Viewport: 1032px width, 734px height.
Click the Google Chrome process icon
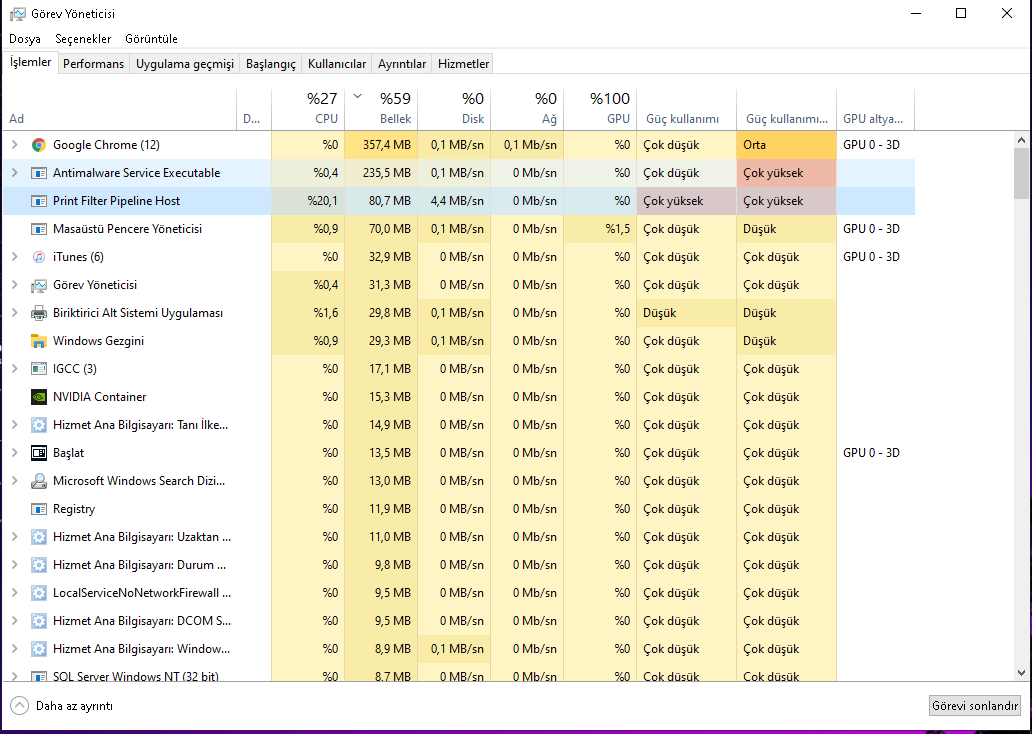39,145
